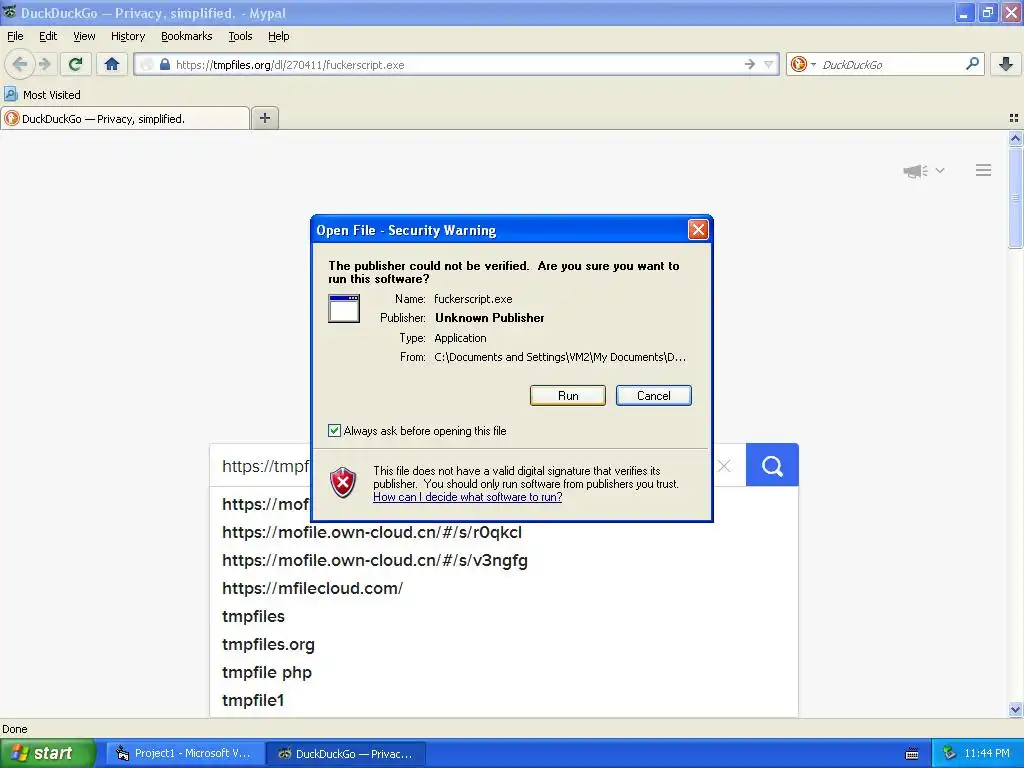Switch to DuckDuckGo taskbar item
The width and height of the screenshot is (1024, 768).
(347, 753)
